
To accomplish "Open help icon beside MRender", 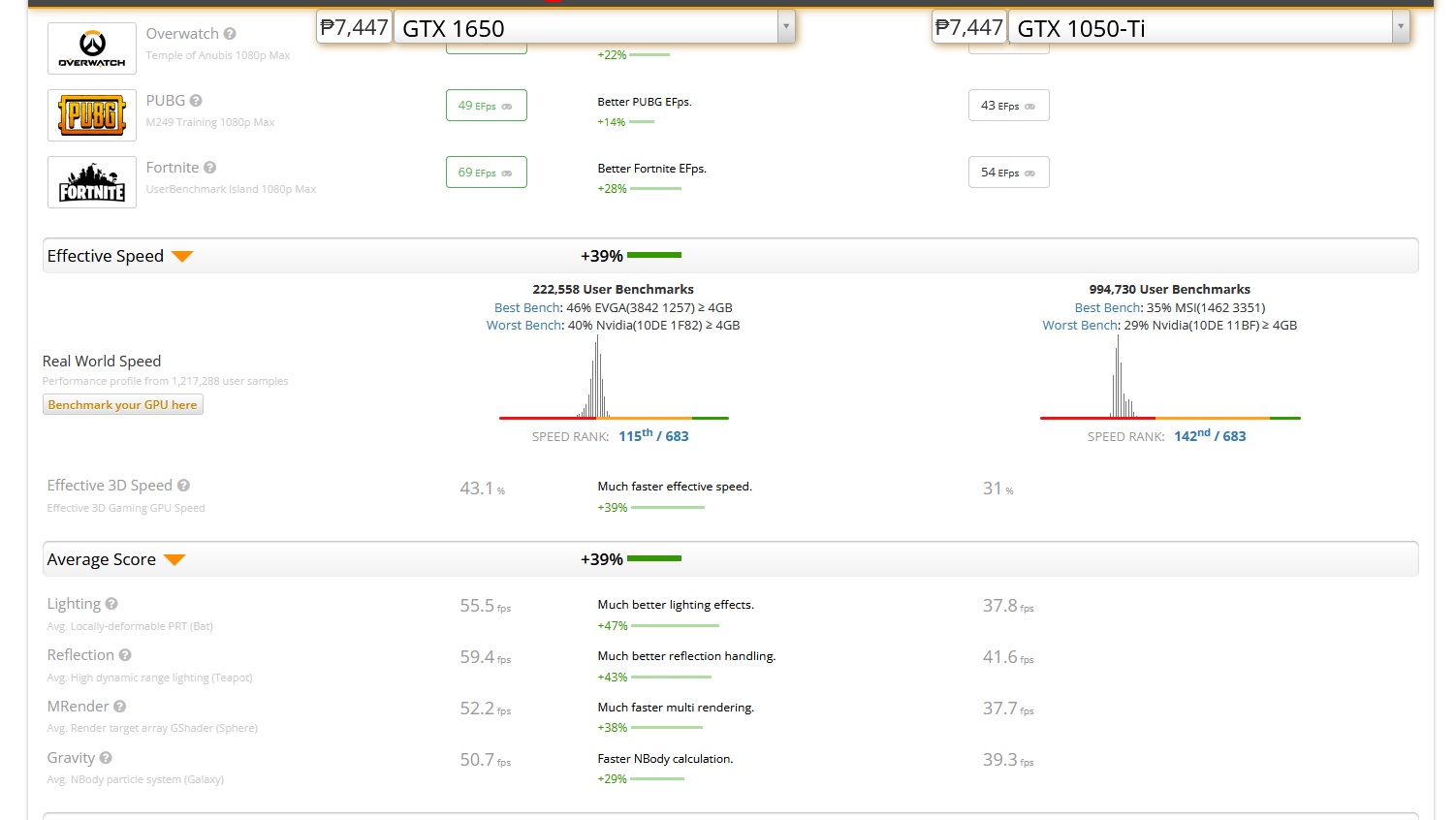I will (120, 707).
